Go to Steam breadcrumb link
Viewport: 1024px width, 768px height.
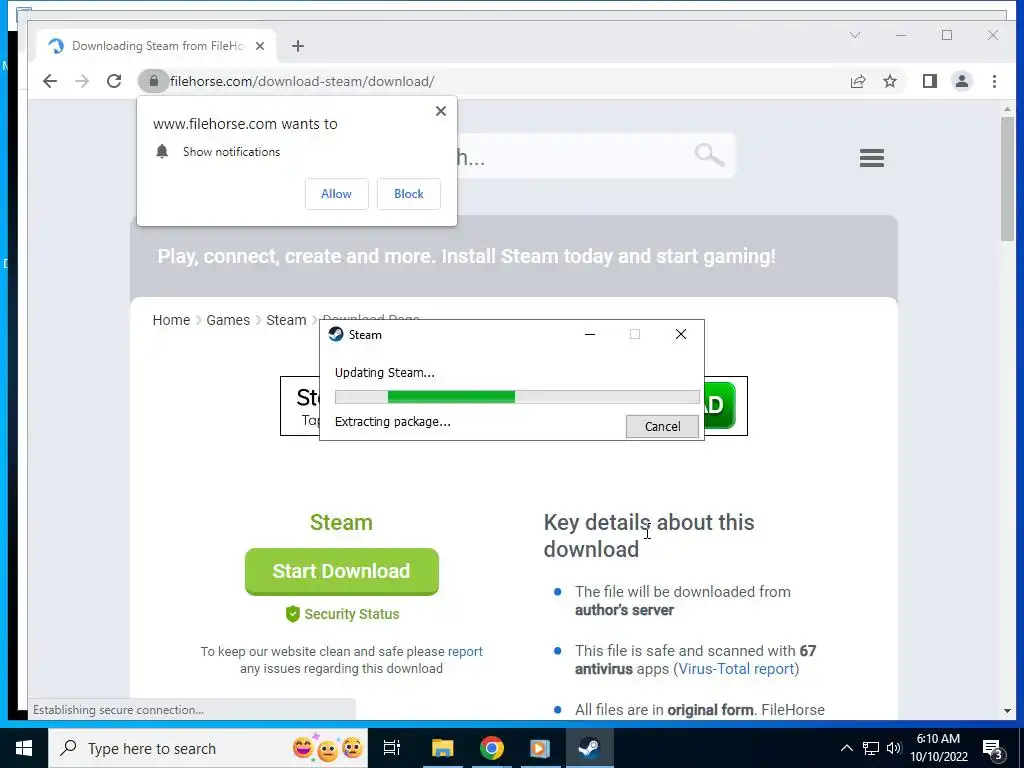pyautogui.click(x=286, y=320)
